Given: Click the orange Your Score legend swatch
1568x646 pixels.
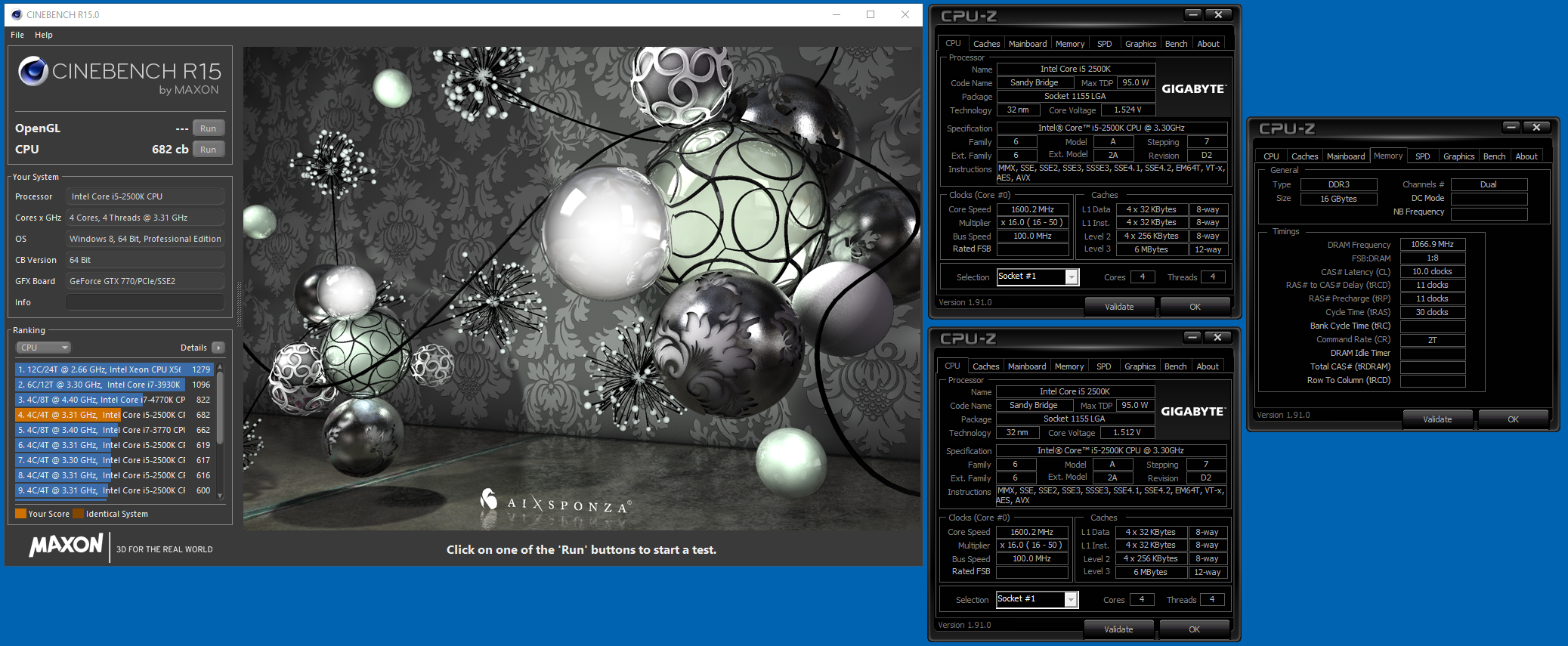Looking at the screenshot, I should click(x=20, y=514).
